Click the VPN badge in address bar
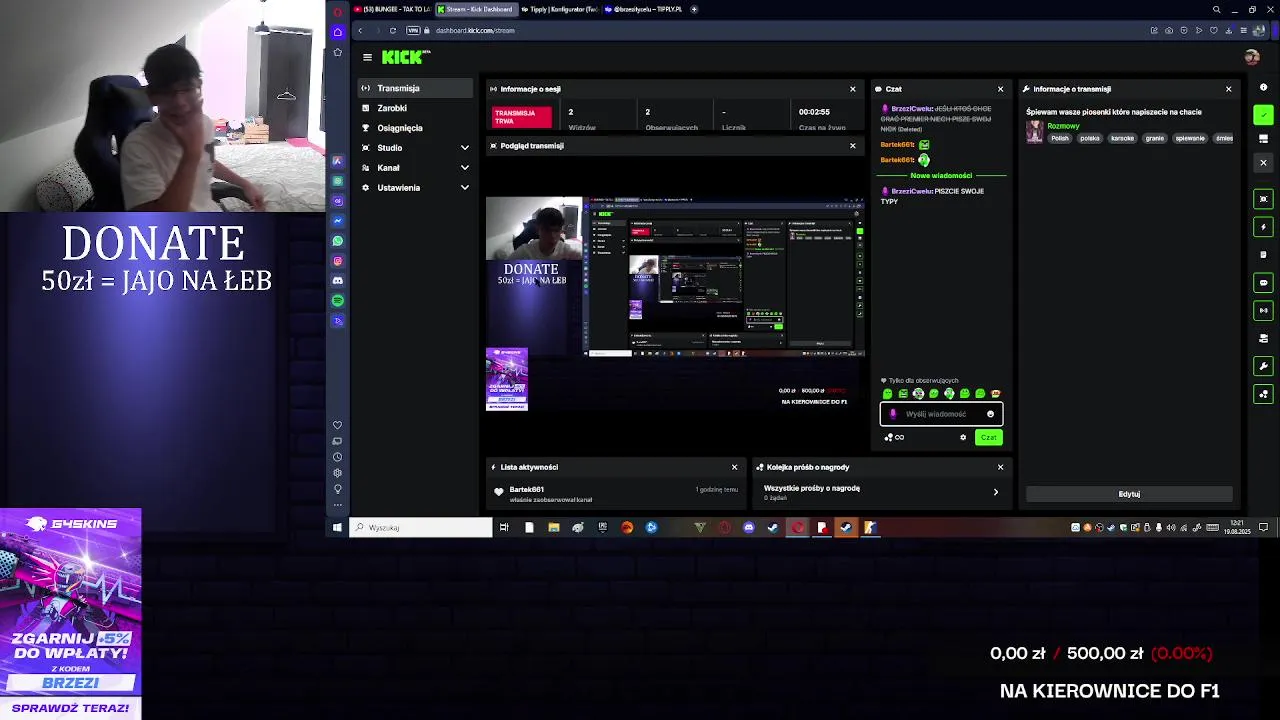Viewport: 1280px width, 720px height. pos(412,30)
